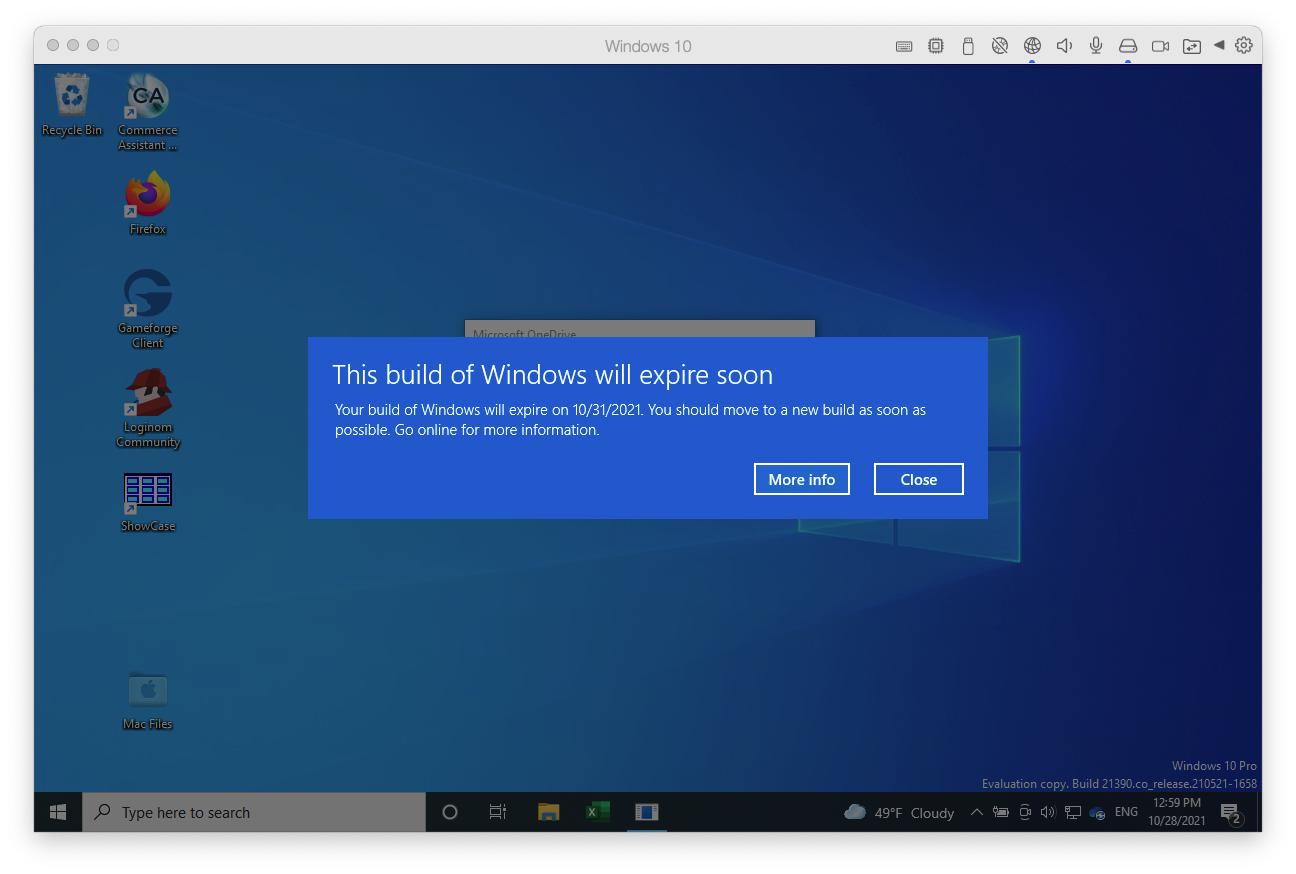Click the More info button
Screen dimensions: 1296x874
click(x=802, y=479)
